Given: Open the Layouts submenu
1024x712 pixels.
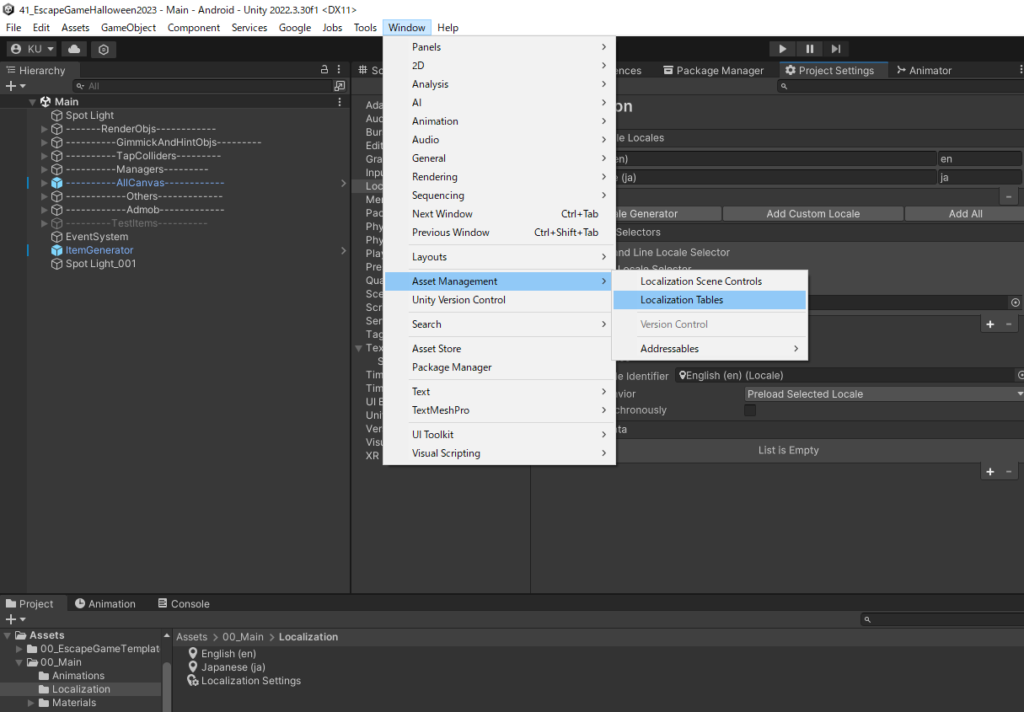Looking at the screenshot, I should pyautogui.click(x=499, y=257).
